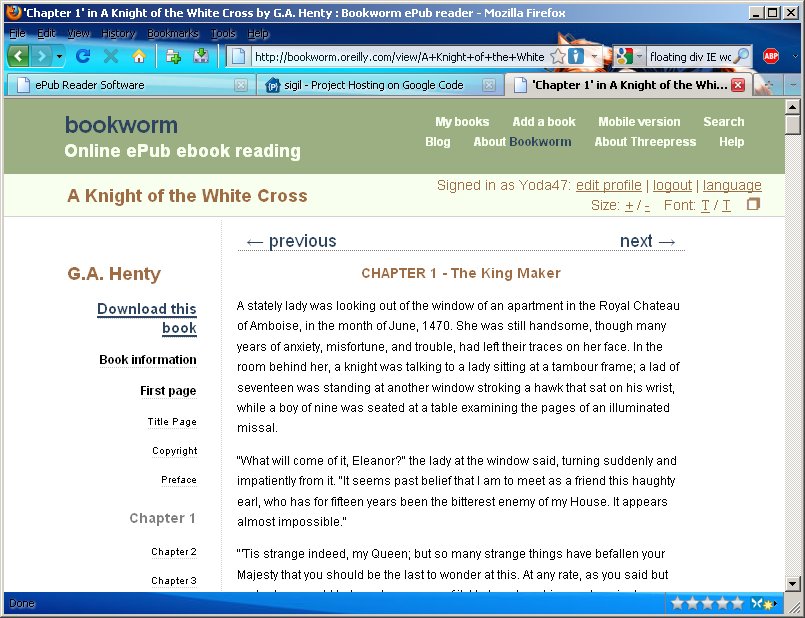This screenshot has height=618, width=805.
Task: Go to the Home page icon
Action: 139,56
